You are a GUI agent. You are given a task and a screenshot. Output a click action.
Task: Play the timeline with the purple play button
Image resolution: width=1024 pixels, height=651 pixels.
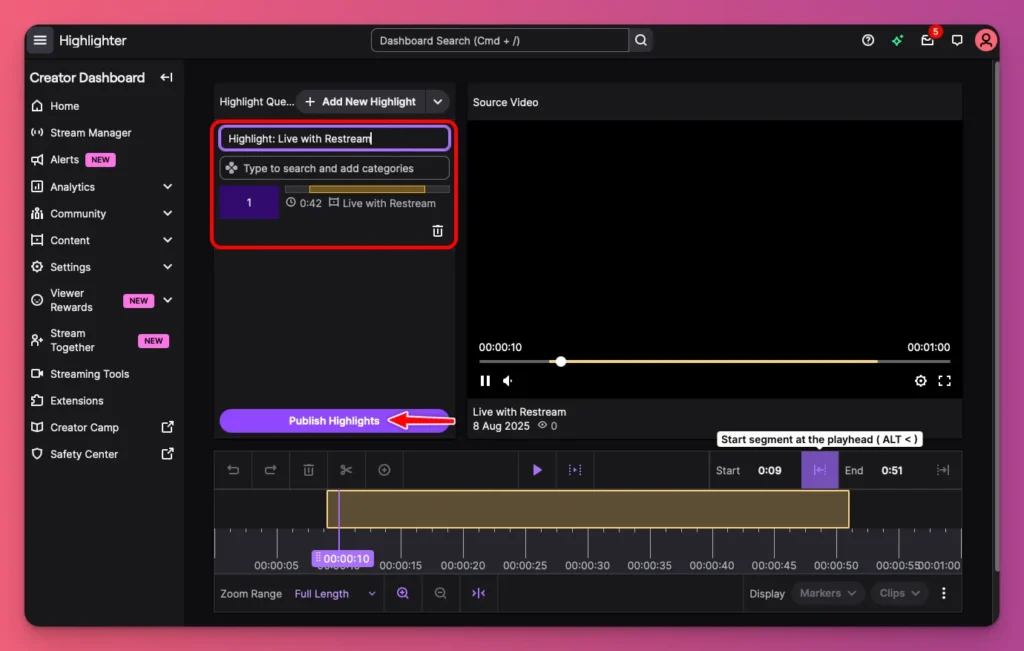point(537,470)
